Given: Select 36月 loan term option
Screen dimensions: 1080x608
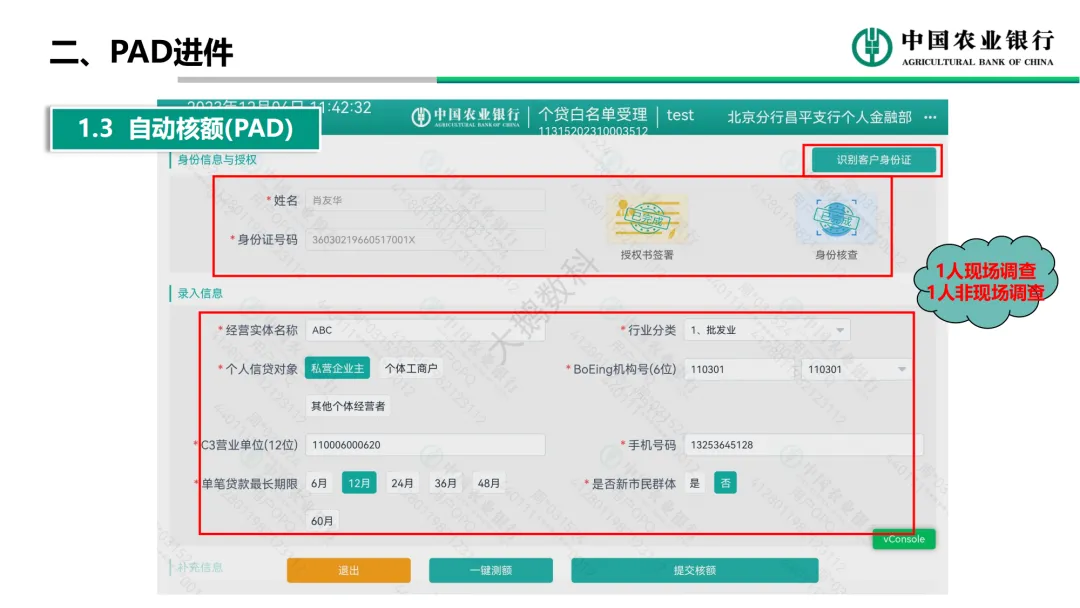Looking at the screenshot, I should (x=446, y=483).
